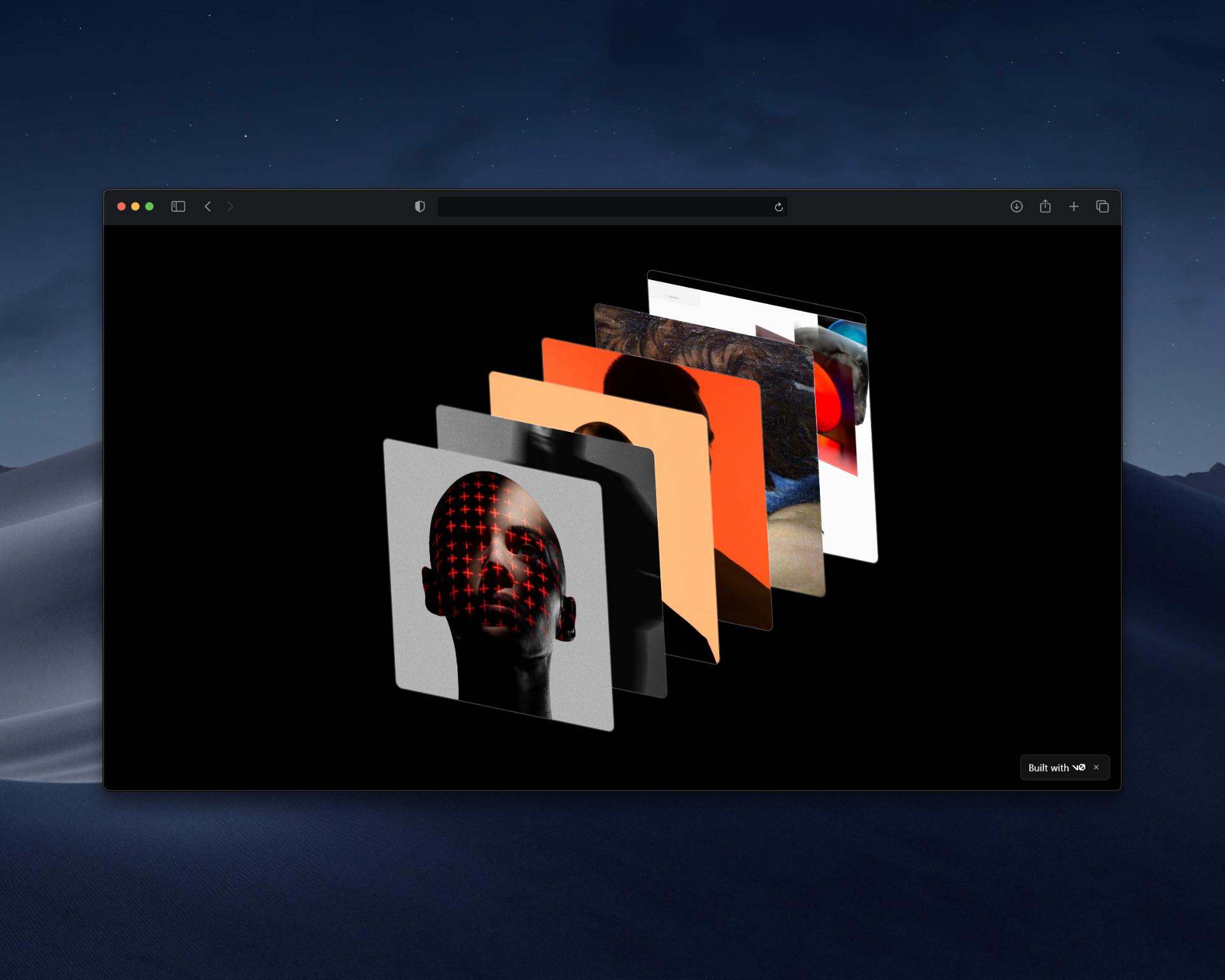Image resolution: width=1225 pixels, height=980 pixels.
Task: Toggle the browser sidebar panel
Action: (x=178, y=207)
